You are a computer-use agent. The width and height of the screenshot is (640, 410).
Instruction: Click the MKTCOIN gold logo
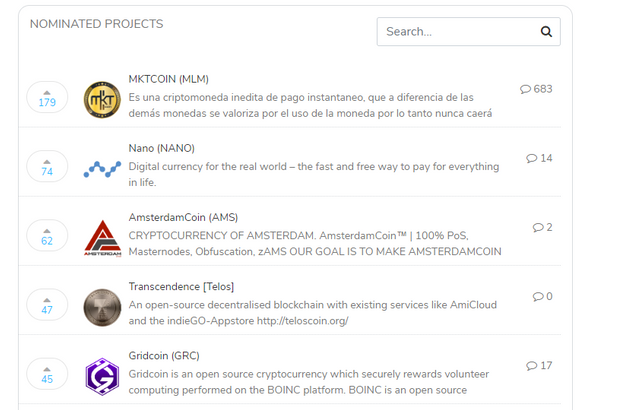[x=102, y=98]
